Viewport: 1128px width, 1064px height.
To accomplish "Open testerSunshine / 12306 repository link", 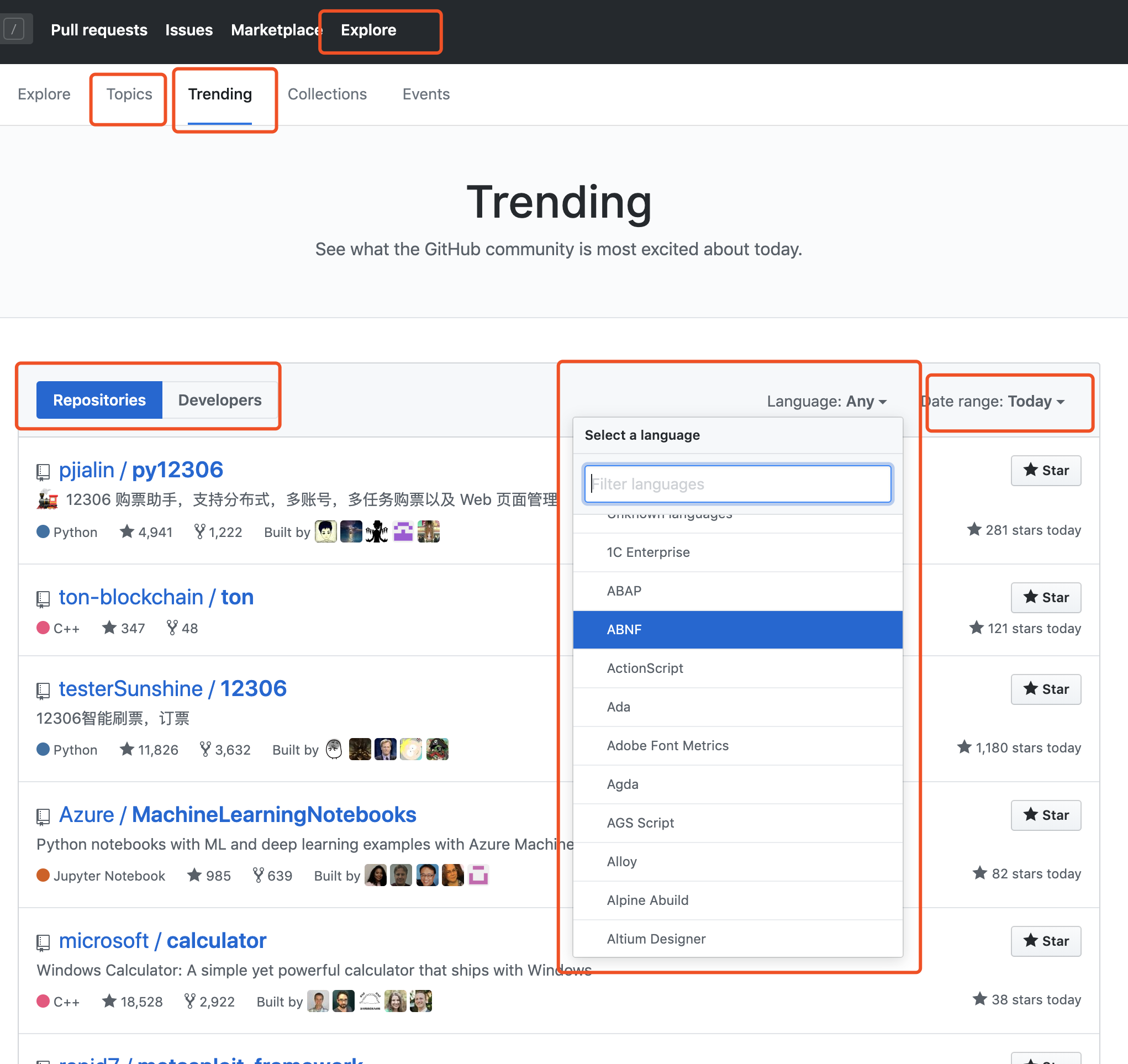I will point(173,688).
